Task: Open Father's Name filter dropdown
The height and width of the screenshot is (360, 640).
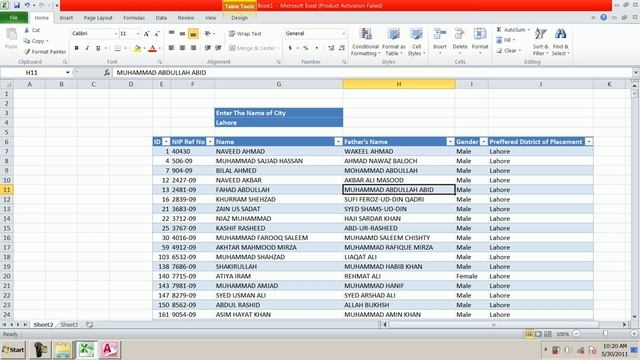Action: pos(450,142)
